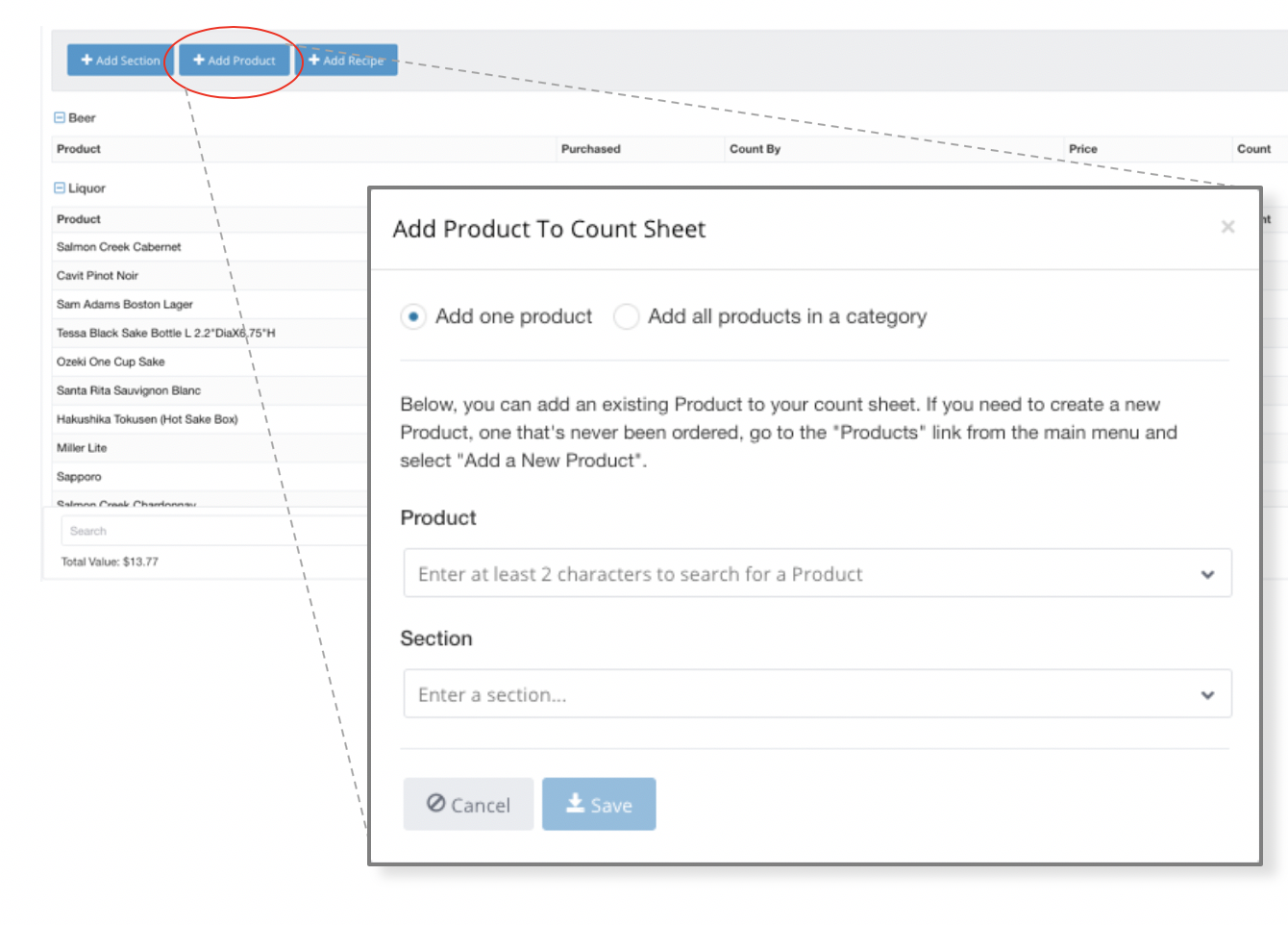This screenshot has height=925, width=1288.
Task: Select the Miller Lite product row
Action: click(83, 448)
